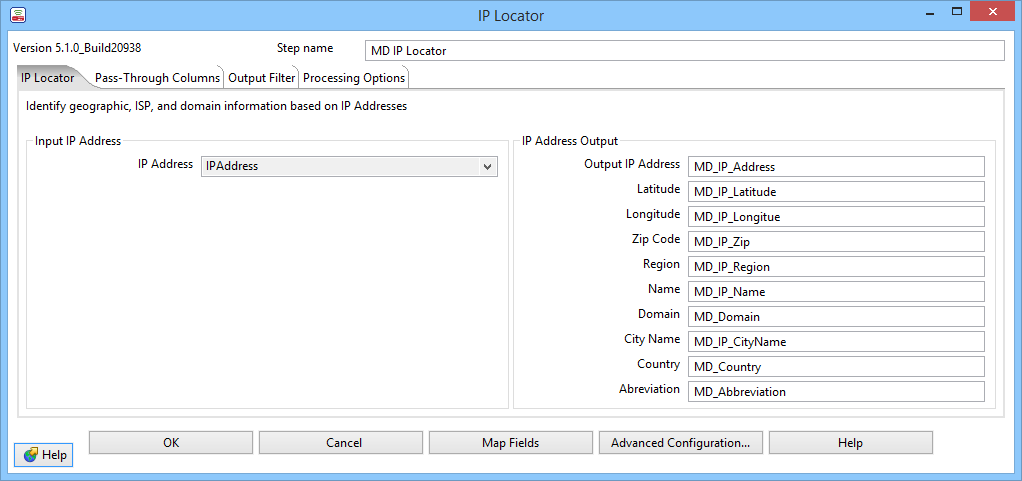Click the plain Help button at right
Image resolution: width=1022 pixels, height=481 pixels.
850,443
